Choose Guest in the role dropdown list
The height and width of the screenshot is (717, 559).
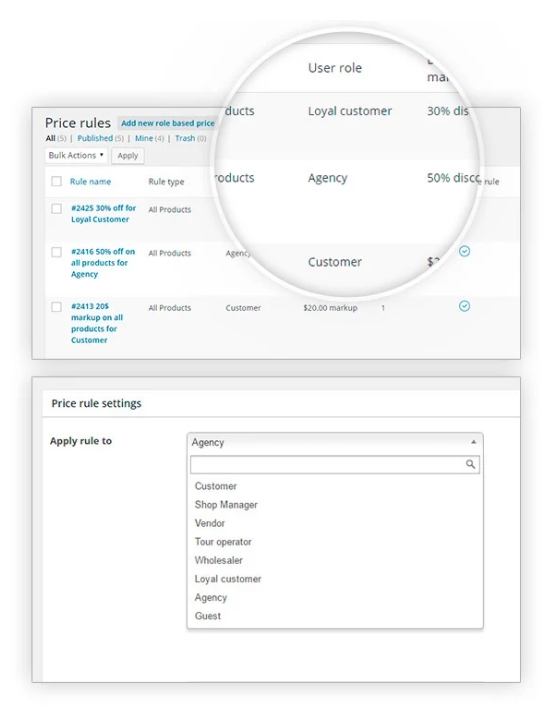208,616
